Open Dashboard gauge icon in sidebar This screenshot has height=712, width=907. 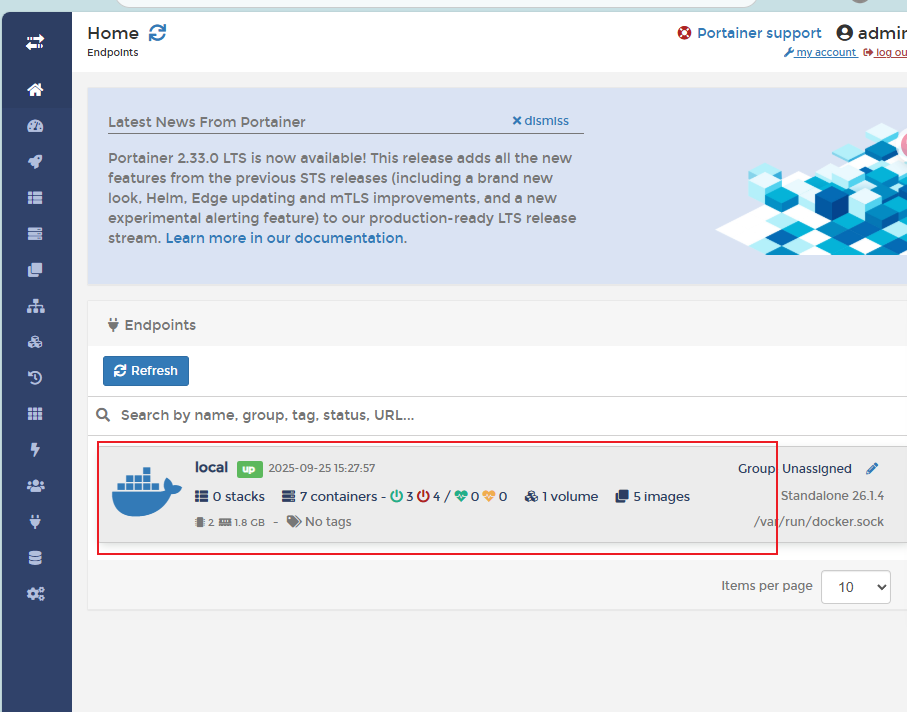click(35, 126)
